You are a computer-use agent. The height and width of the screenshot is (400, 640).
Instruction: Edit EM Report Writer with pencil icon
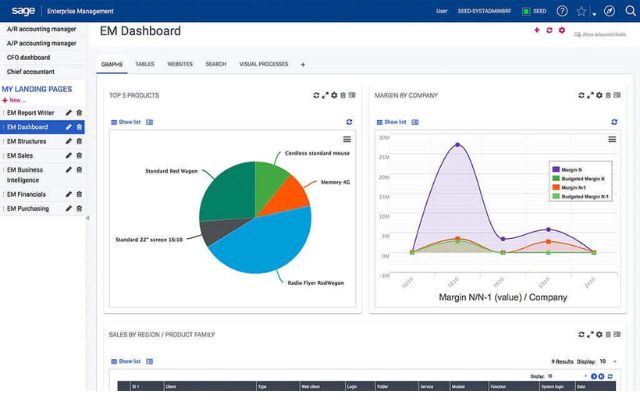pyautogui.click(x=69, y=113)
